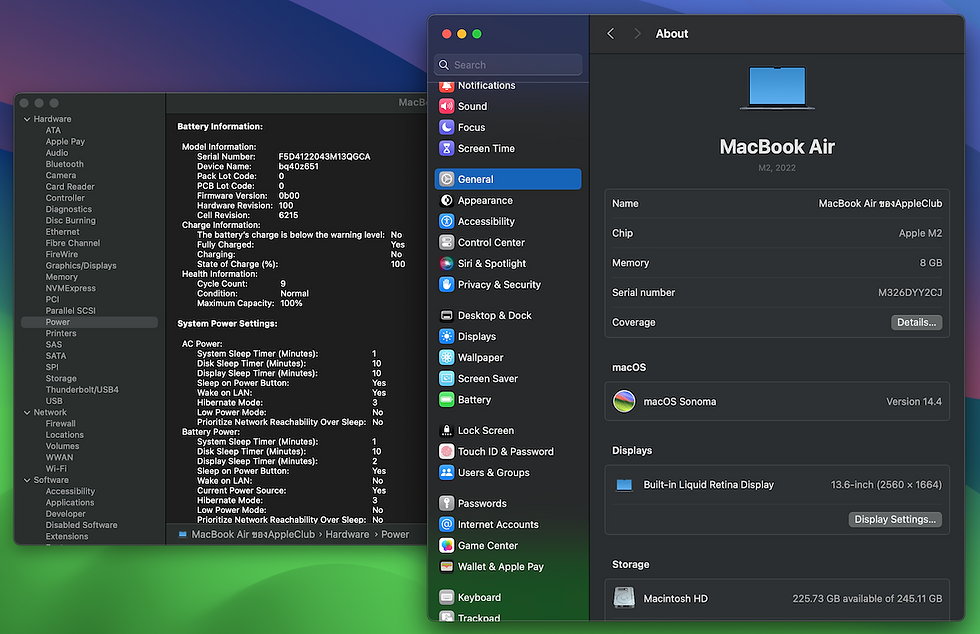Open Touch ID & Password fingerprint icon
Screen dimensions: 980x634
pyautogui.click(x=446, y=451)
